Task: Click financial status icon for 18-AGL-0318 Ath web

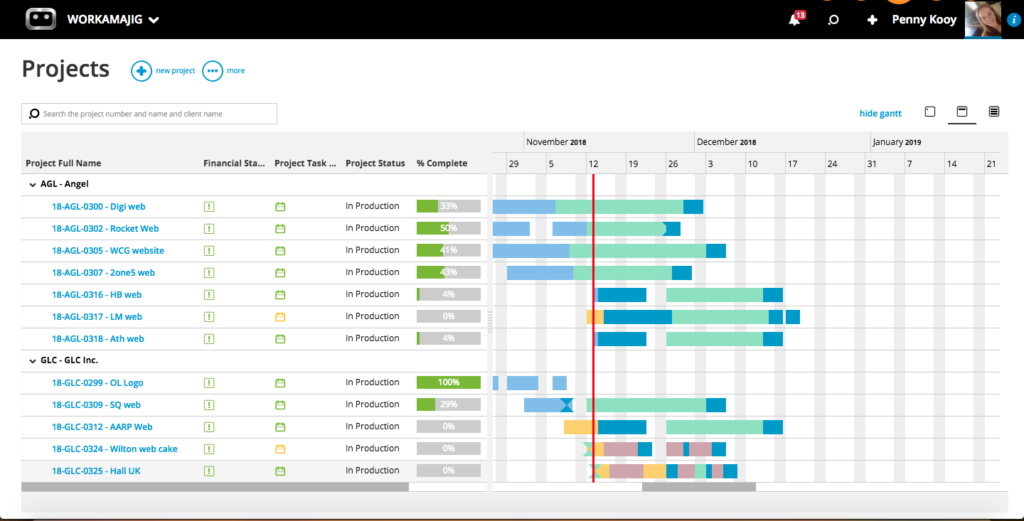Action: [x=209, y=339]
